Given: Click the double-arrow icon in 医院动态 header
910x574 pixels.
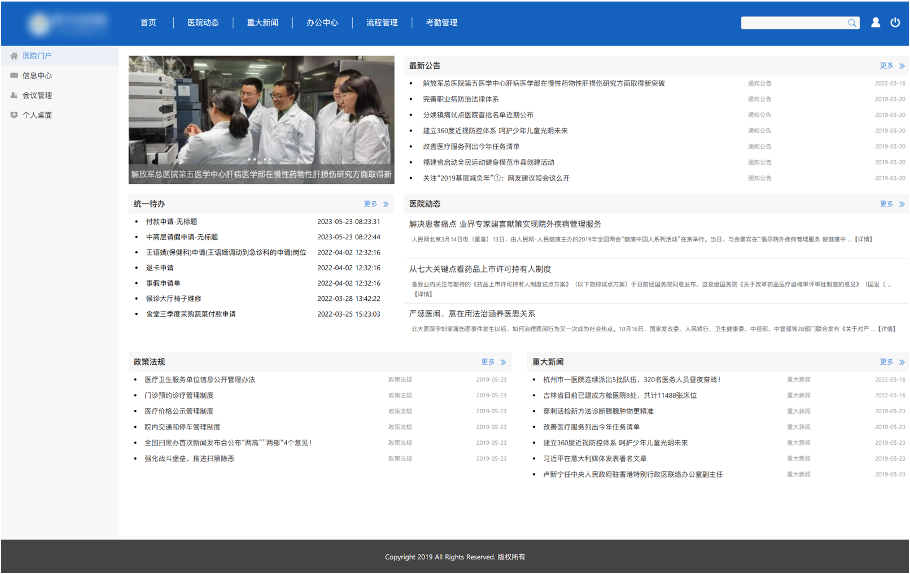Looking at the screenshot, I should coord(902,204).
